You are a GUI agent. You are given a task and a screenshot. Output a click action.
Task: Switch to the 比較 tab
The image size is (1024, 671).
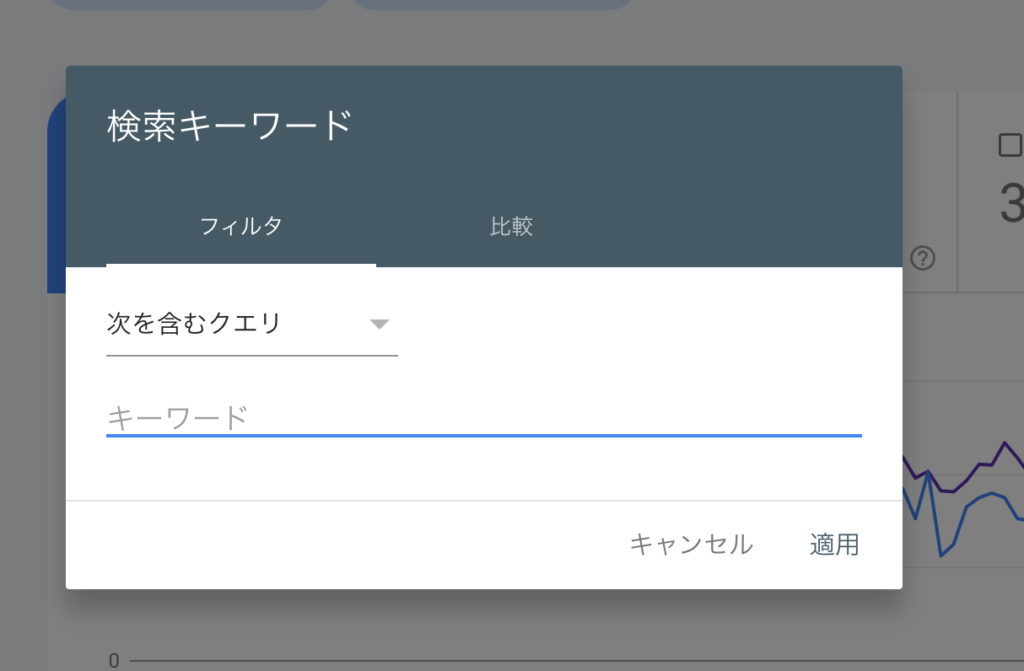pos(511,226)
